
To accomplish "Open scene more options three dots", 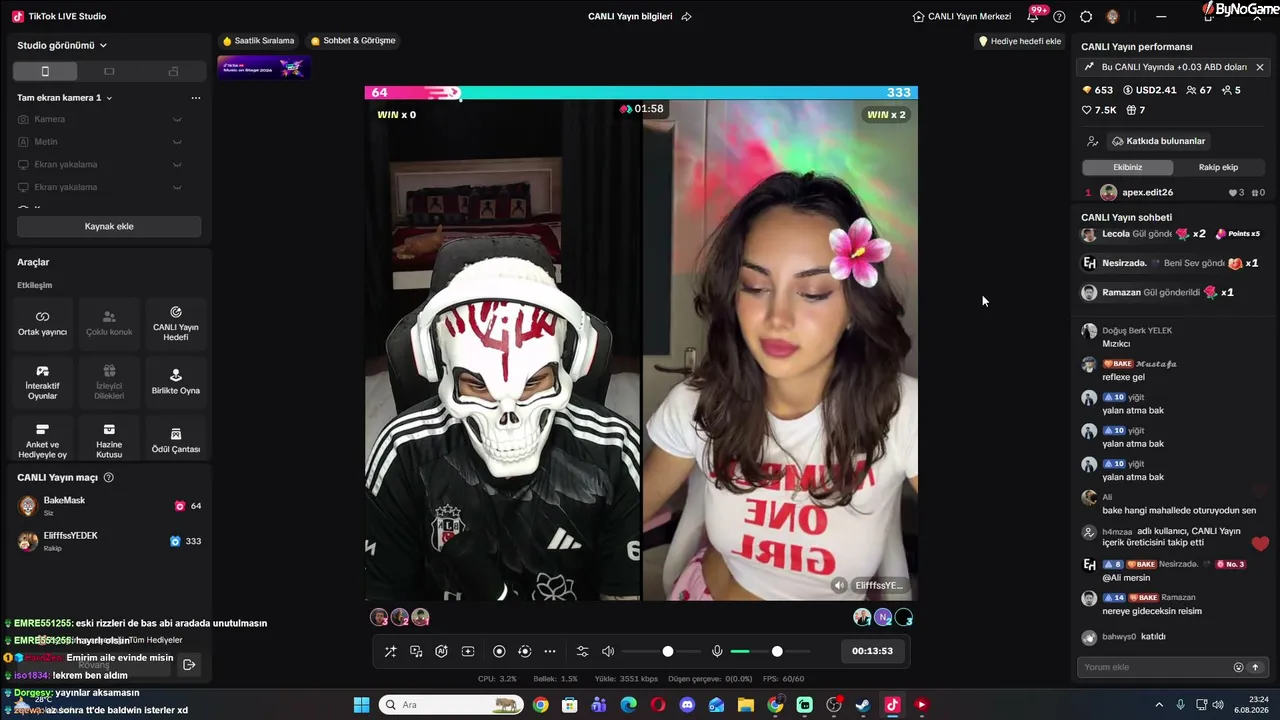I will [x=196, y=98].
